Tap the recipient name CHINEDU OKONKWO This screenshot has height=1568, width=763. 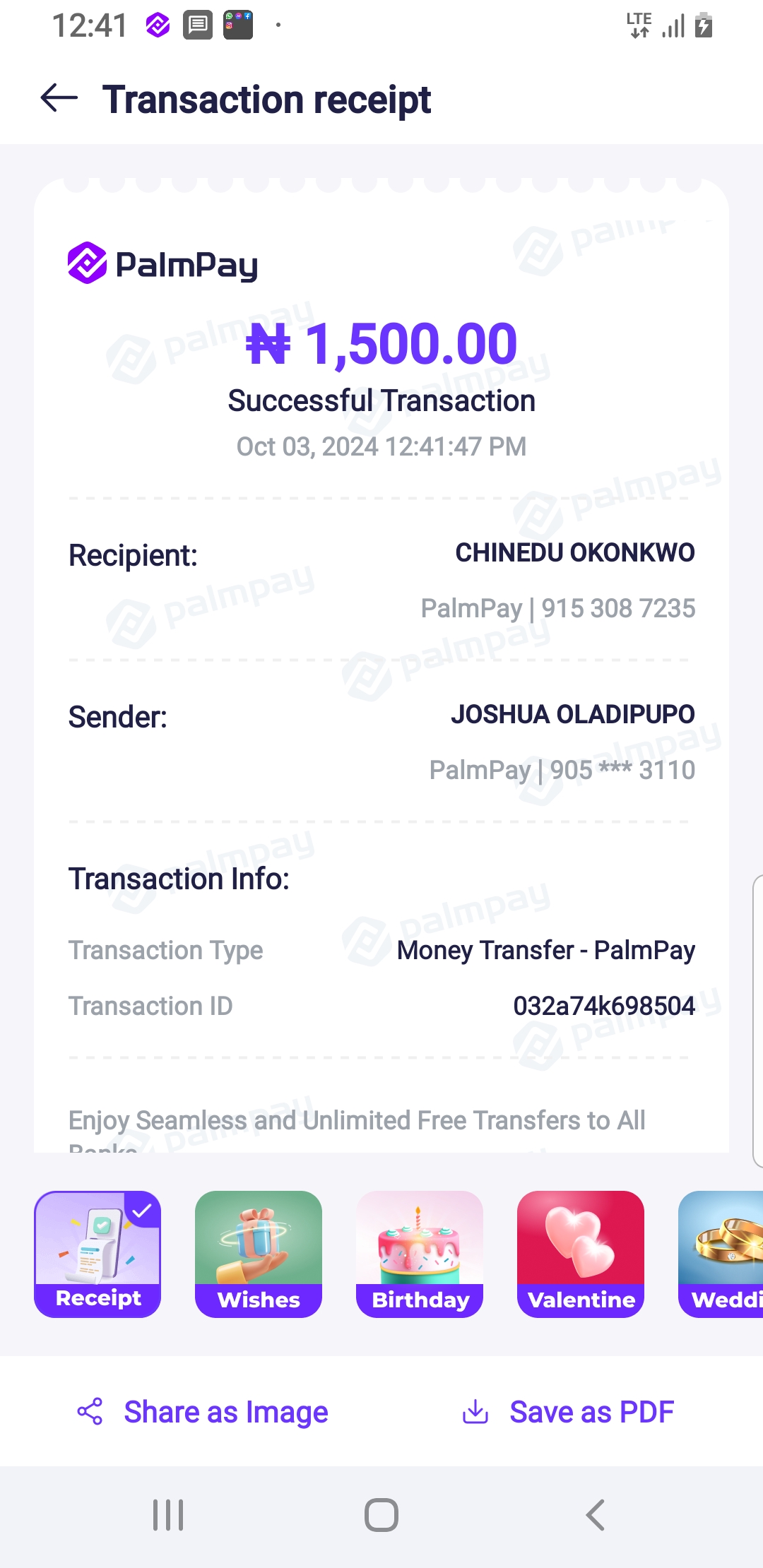pyautogui.click(x=575, y=553)
